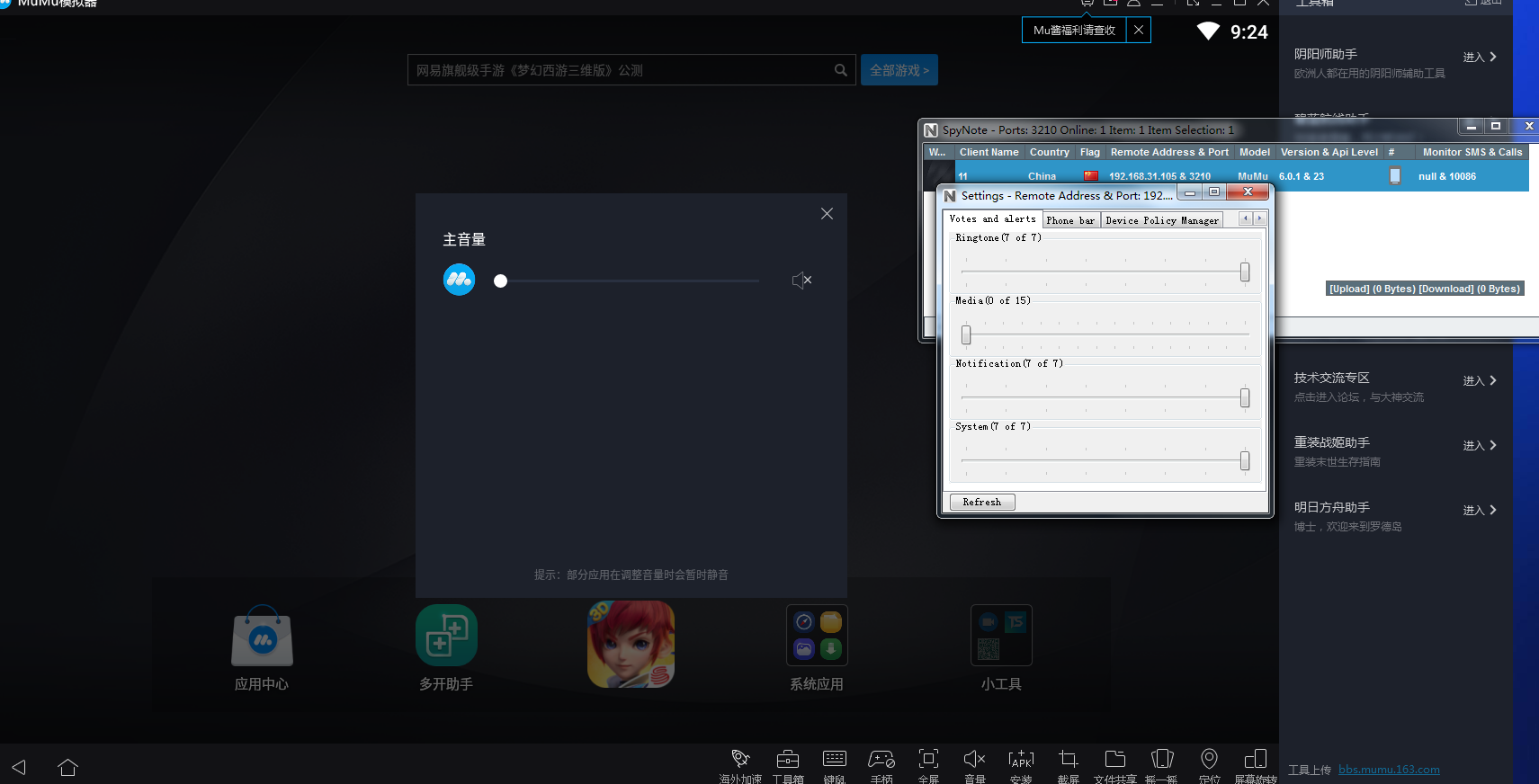Click the Flag column header

[x=1090, y=152]
